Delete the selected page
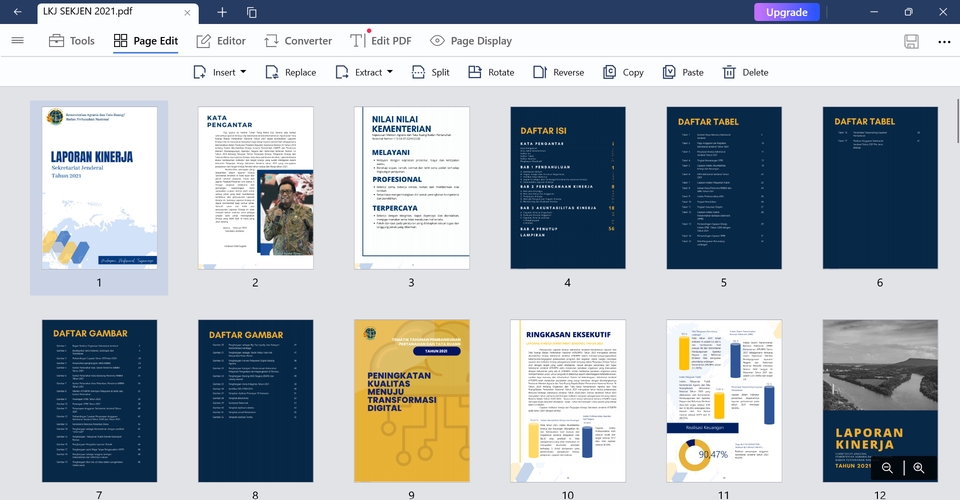Viewport: 960px width, 500px height. pyautogui.click(x=745, y=72)
